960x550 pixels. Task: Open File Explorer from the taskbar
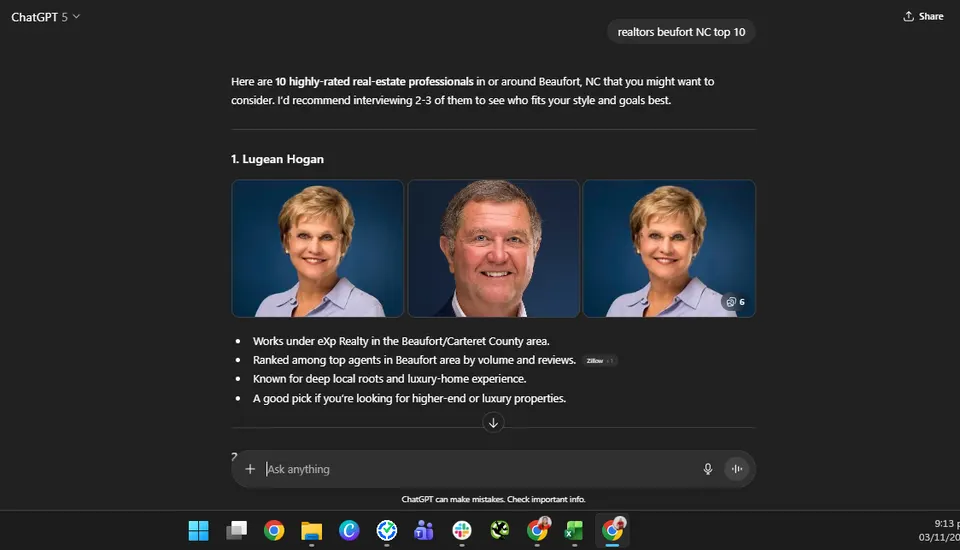click(312, 530)
